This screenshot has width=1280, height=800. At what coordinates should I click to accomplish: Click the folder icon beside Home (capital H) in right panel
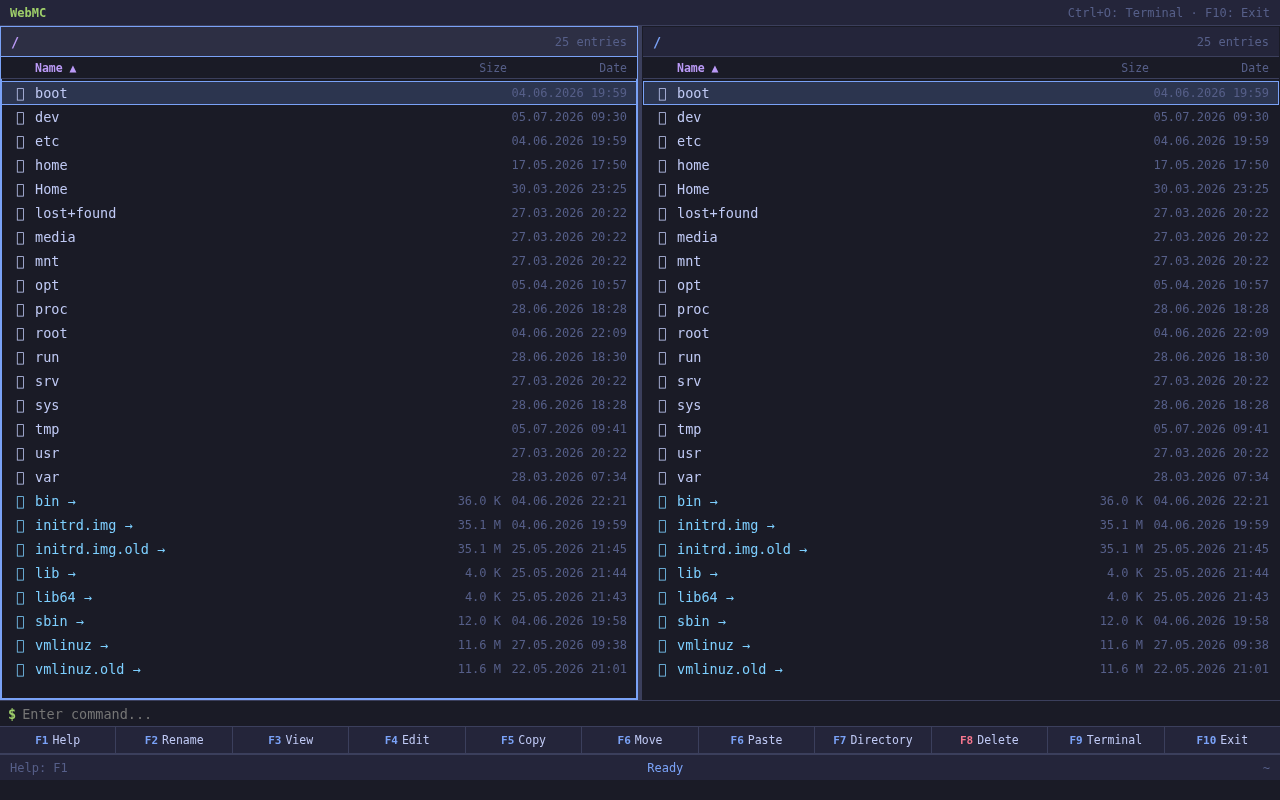tap(662, 189)
